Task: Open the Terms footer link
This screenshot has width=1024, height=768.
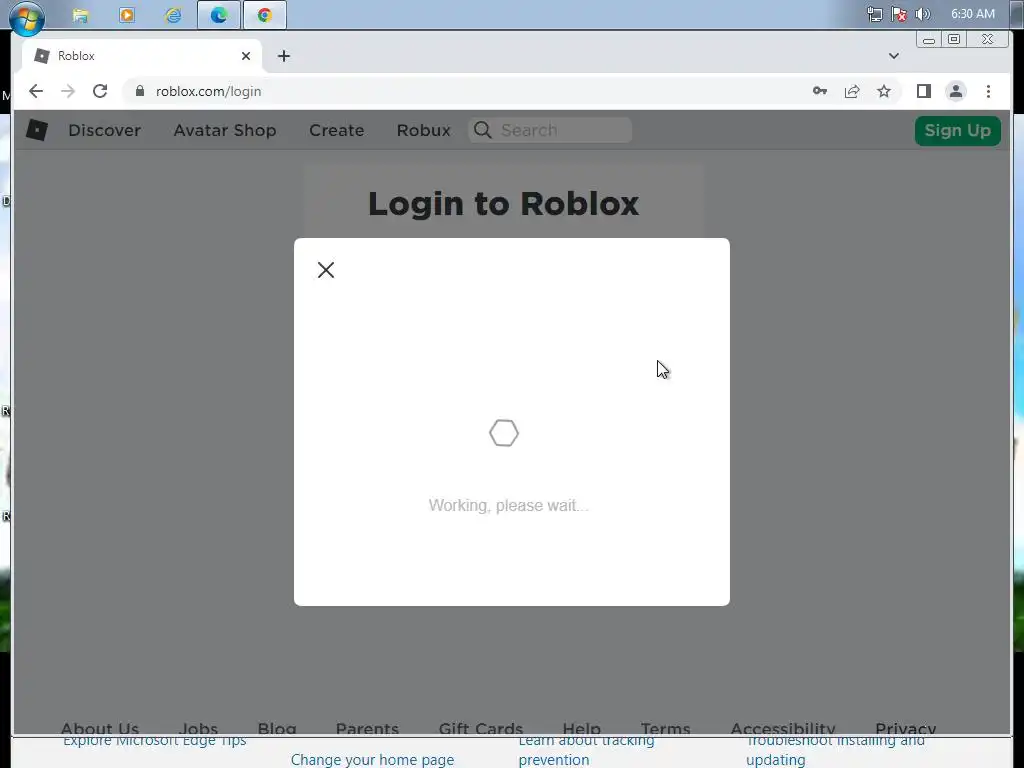Action: tap(665, 728)
